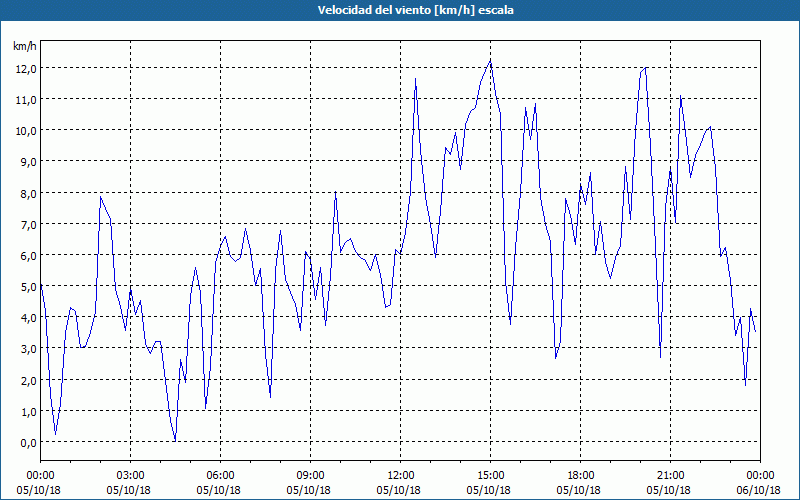Click the '9,0' y-axis label
This screenshot has height=500, width=800.
coord(30,162)
